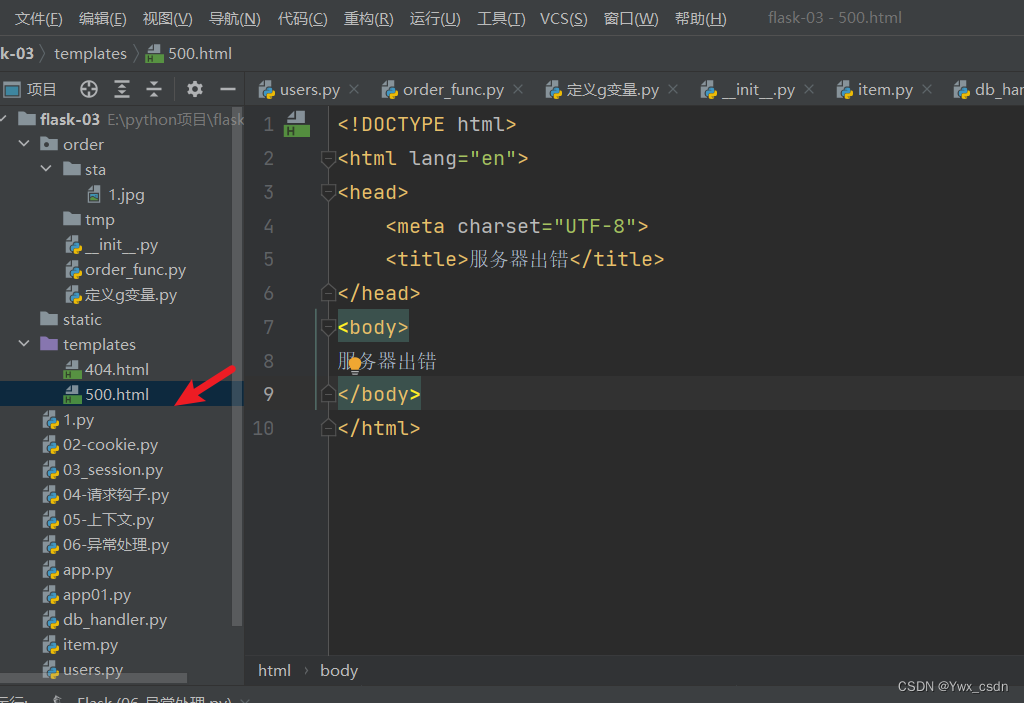Hide the project panel with minus icon
Screen dimensions: 1024x703
[227, 89]
